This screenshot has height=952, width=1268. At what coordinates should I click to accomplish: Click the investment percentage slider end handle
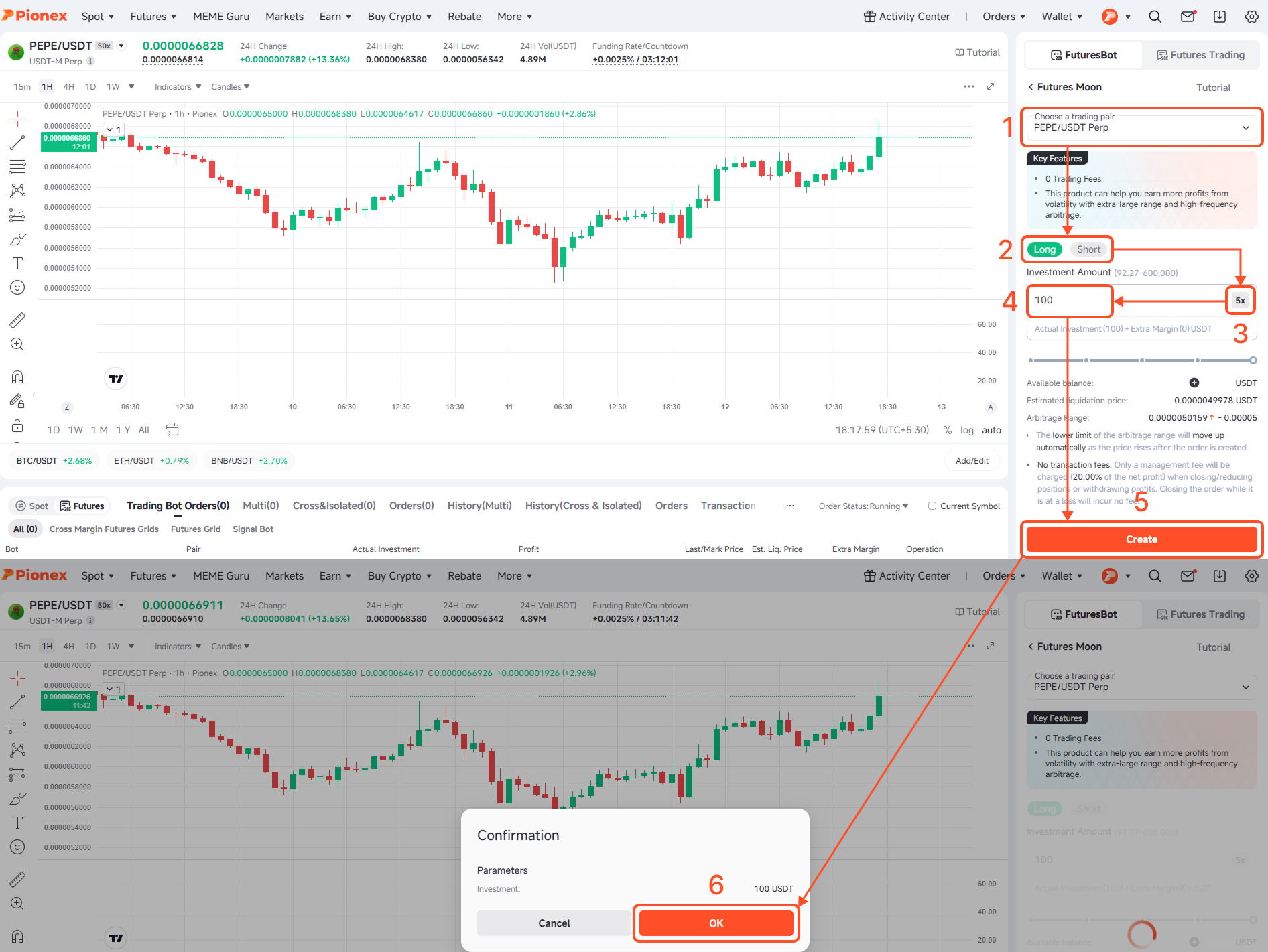click(1253, 360)
